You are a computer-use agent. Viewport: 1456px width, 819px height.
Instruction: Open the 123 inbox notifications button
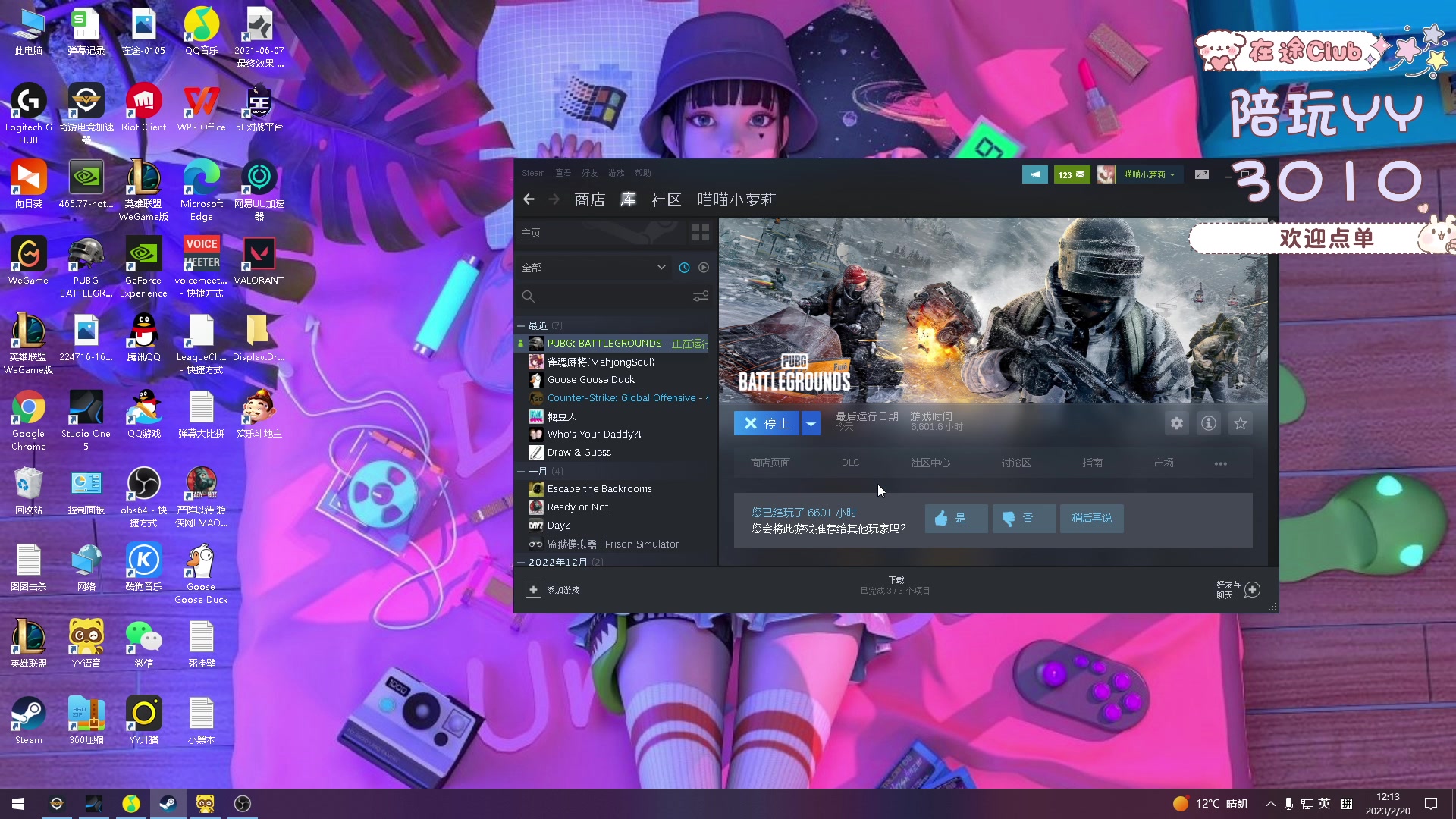click(x=1071, y=174)
